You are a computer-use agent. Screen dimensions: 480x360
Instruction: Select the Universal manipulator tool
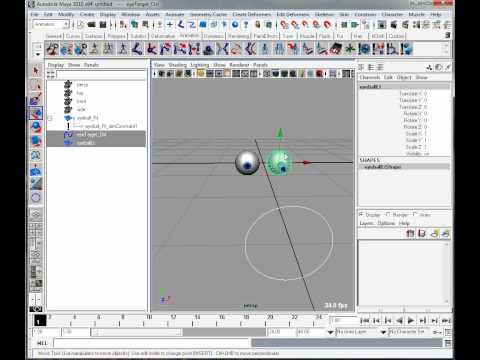click(36, 156)
